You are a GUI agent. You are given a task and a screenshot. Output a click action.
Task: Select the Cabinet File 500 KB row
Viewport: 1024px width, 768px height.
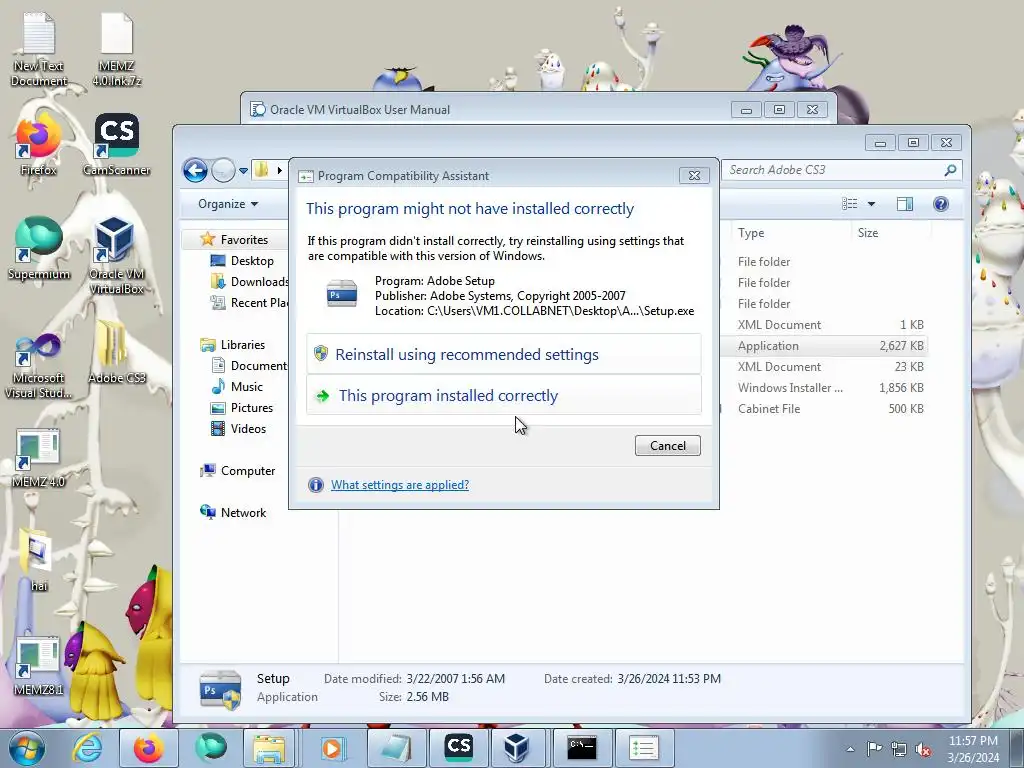point(824,408)
